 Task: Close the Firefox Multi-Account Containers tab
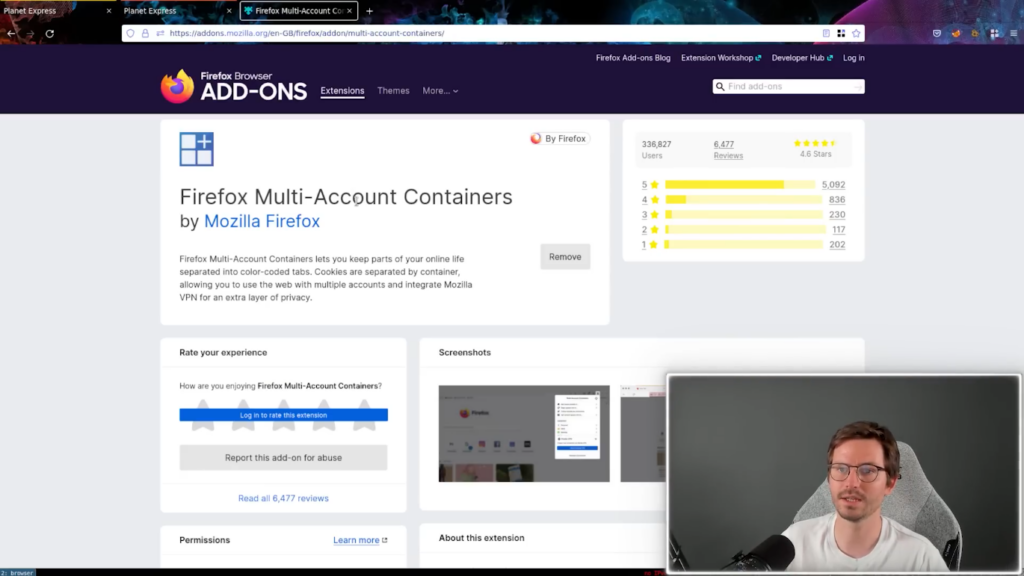pos(349,11)
